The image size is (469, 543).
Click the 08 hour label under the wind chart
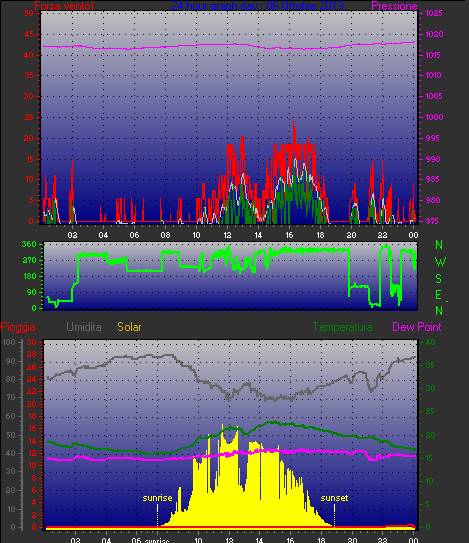(165, 235)
